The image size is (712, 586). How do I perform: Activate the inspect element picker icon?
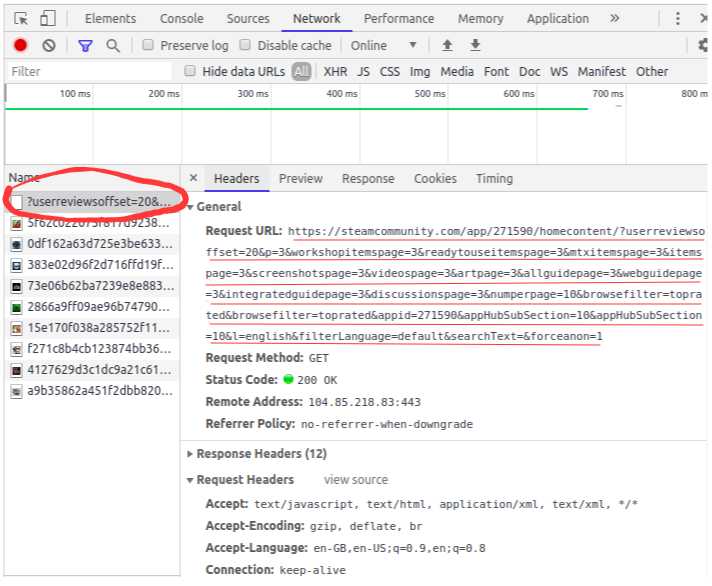pos(21,19)
